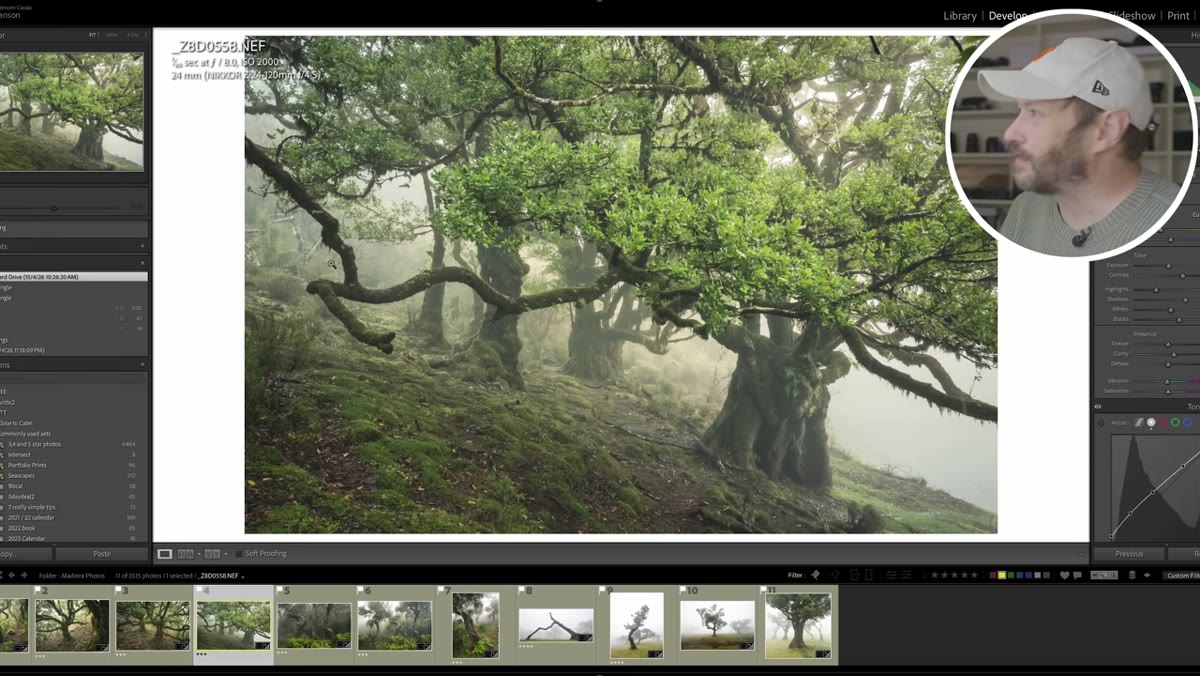Go to next photo with filmstrip forward arrow
1200x676 pixels.
pyautogui.click(x=24, y=575)
